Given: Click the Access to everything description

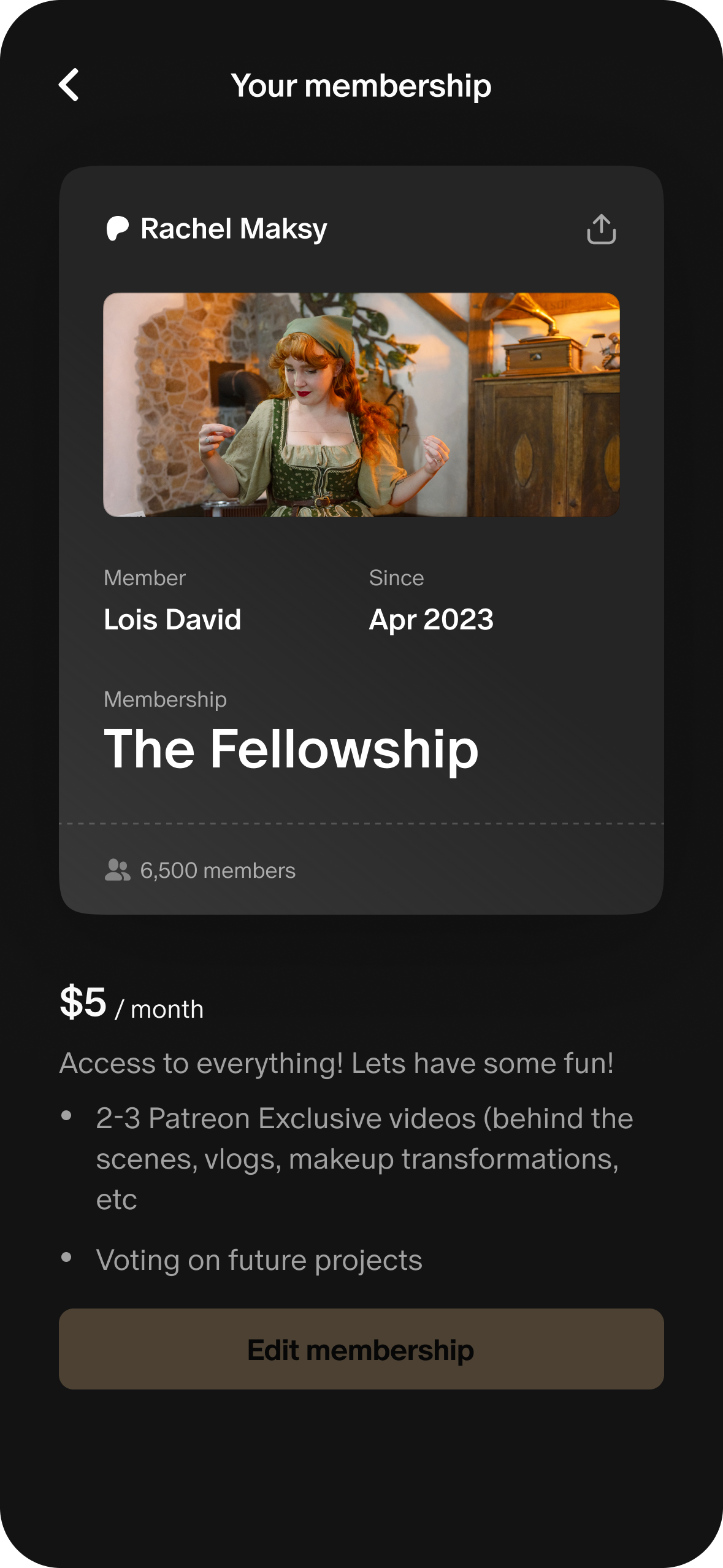Looking at the screenshot, I should tap(336, 1063).
